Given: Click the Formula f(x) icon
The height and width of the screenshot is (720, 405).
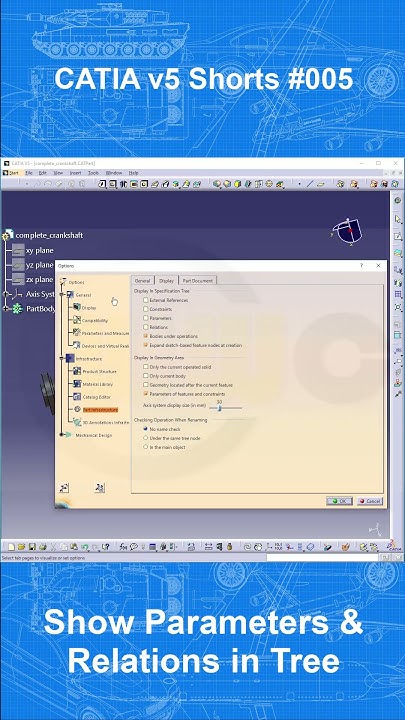Looking at the screenshot, I should pyautogui.click(x=123, y=546).
